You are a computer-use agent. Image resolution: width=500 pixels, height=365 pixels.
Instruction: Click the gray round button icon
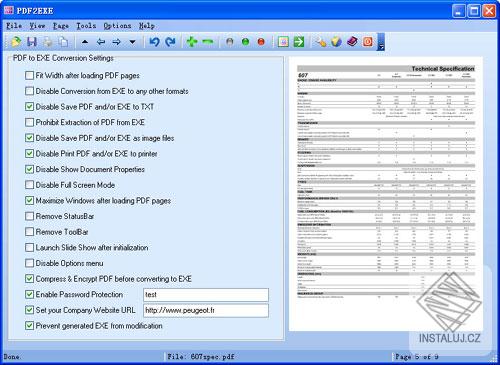(230, 42)
